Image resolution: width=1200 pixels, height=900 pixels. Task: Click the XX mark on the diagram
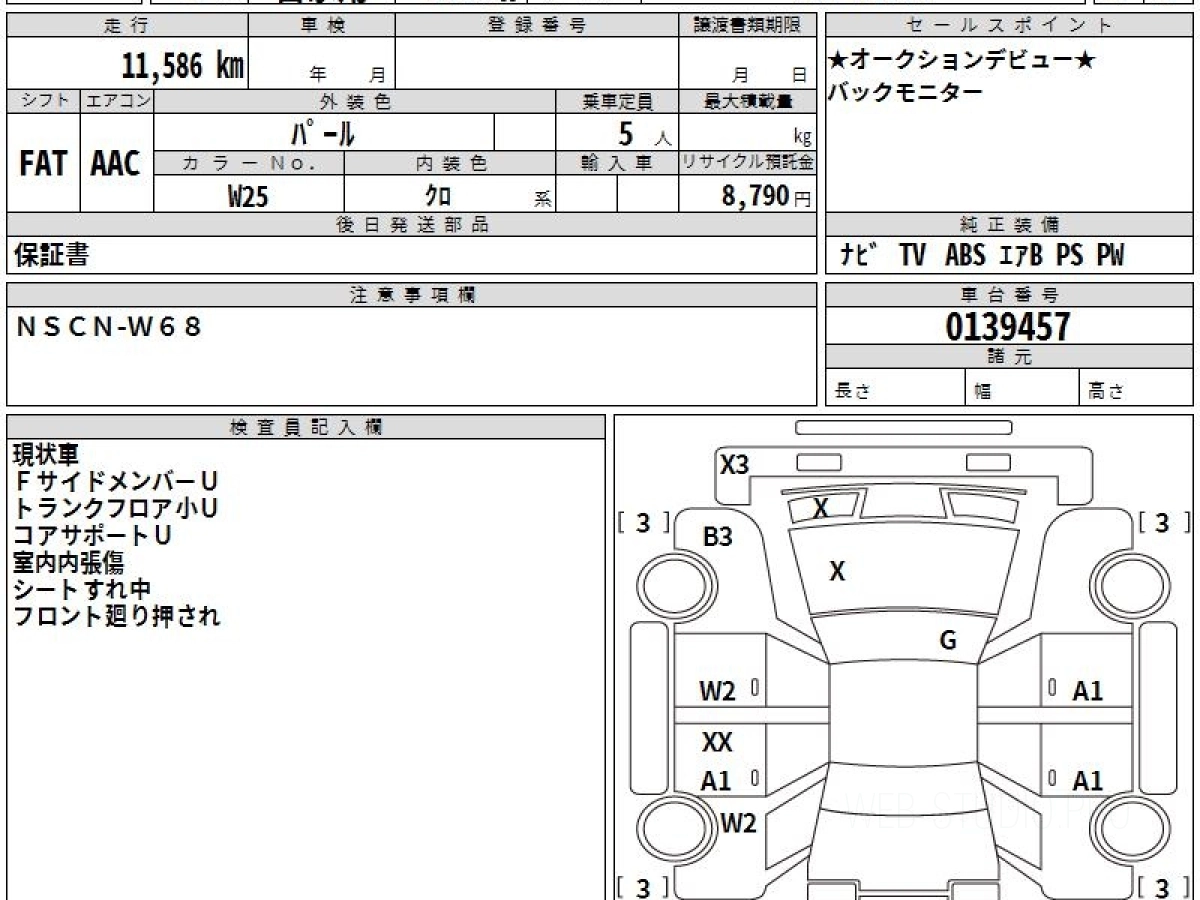point(717,743)
